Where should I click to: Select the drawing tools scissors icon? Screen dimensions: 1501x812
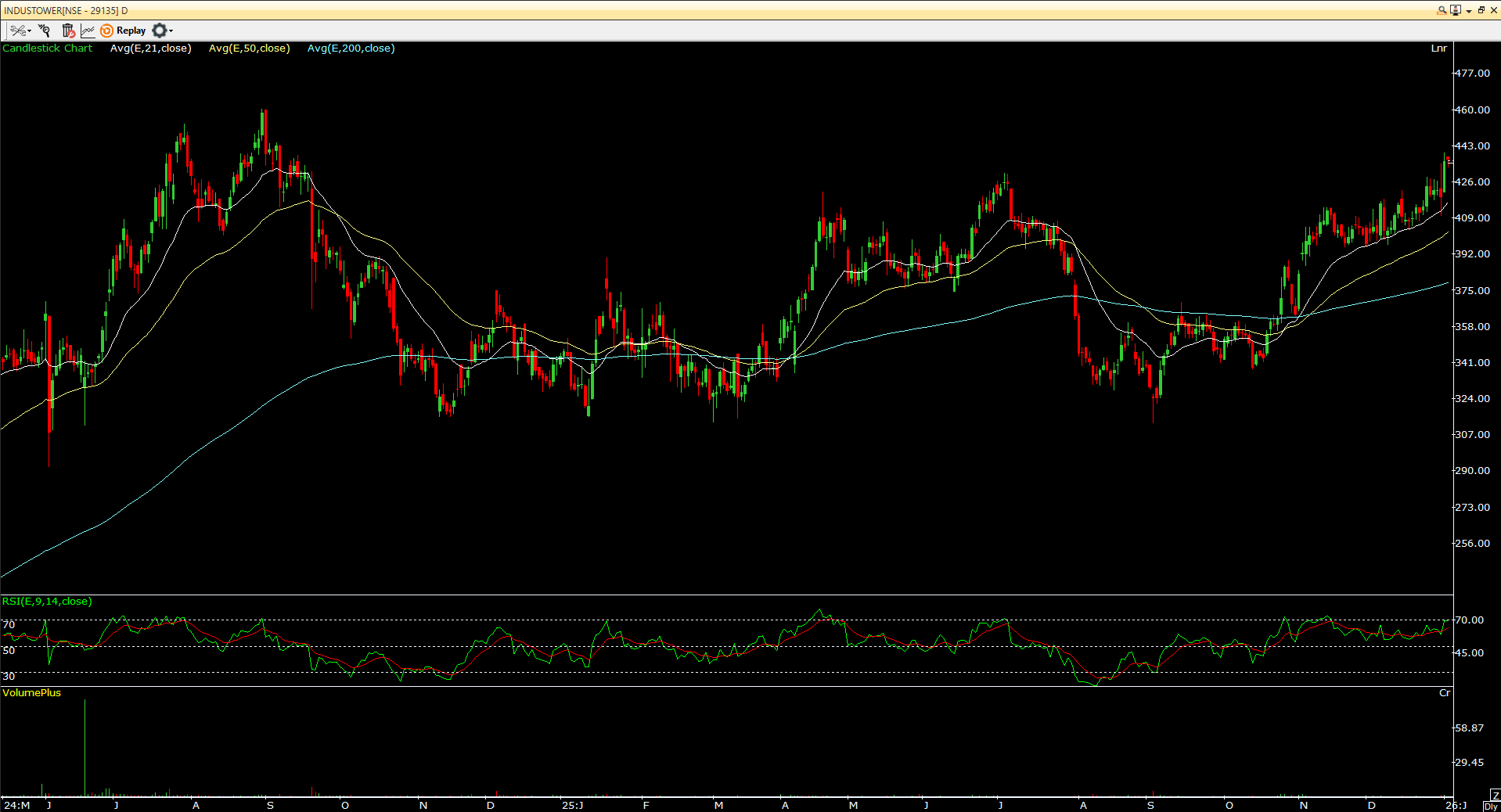pyautogui.click(x=17, y=31)
